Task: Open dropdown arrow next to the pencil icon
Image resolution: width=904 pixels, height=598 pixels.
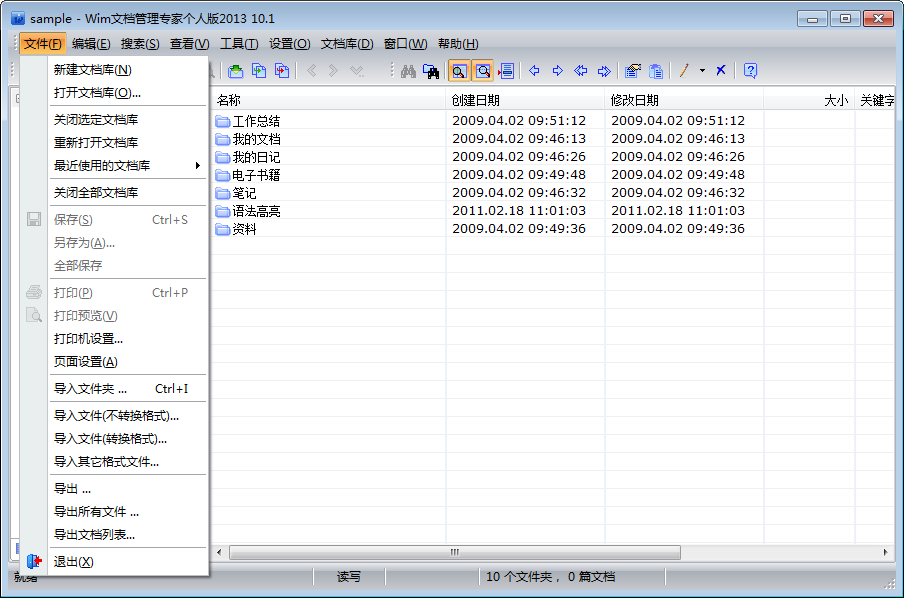Action: click(x=702, y=70)
